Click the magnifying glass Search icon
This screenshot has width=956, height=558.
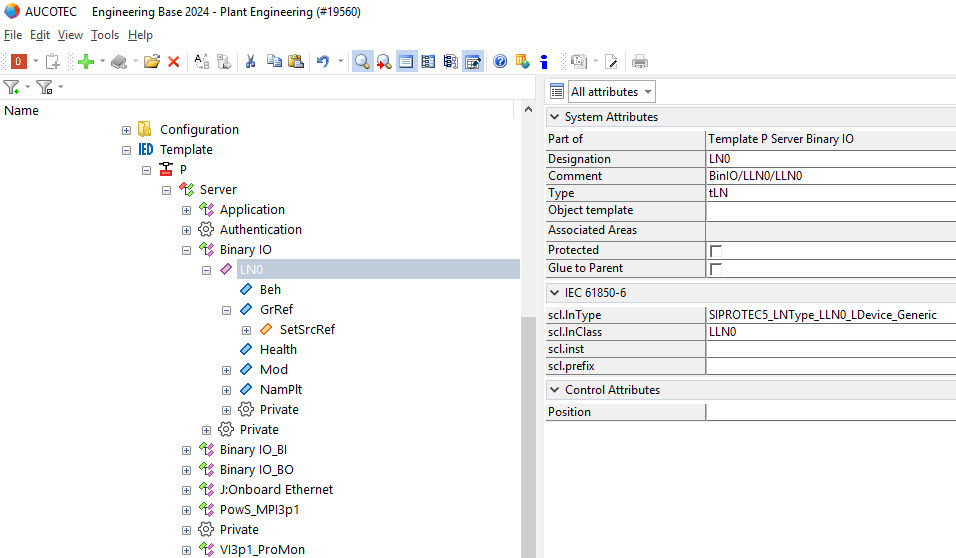pyautogui.click(x=362, y=62)
